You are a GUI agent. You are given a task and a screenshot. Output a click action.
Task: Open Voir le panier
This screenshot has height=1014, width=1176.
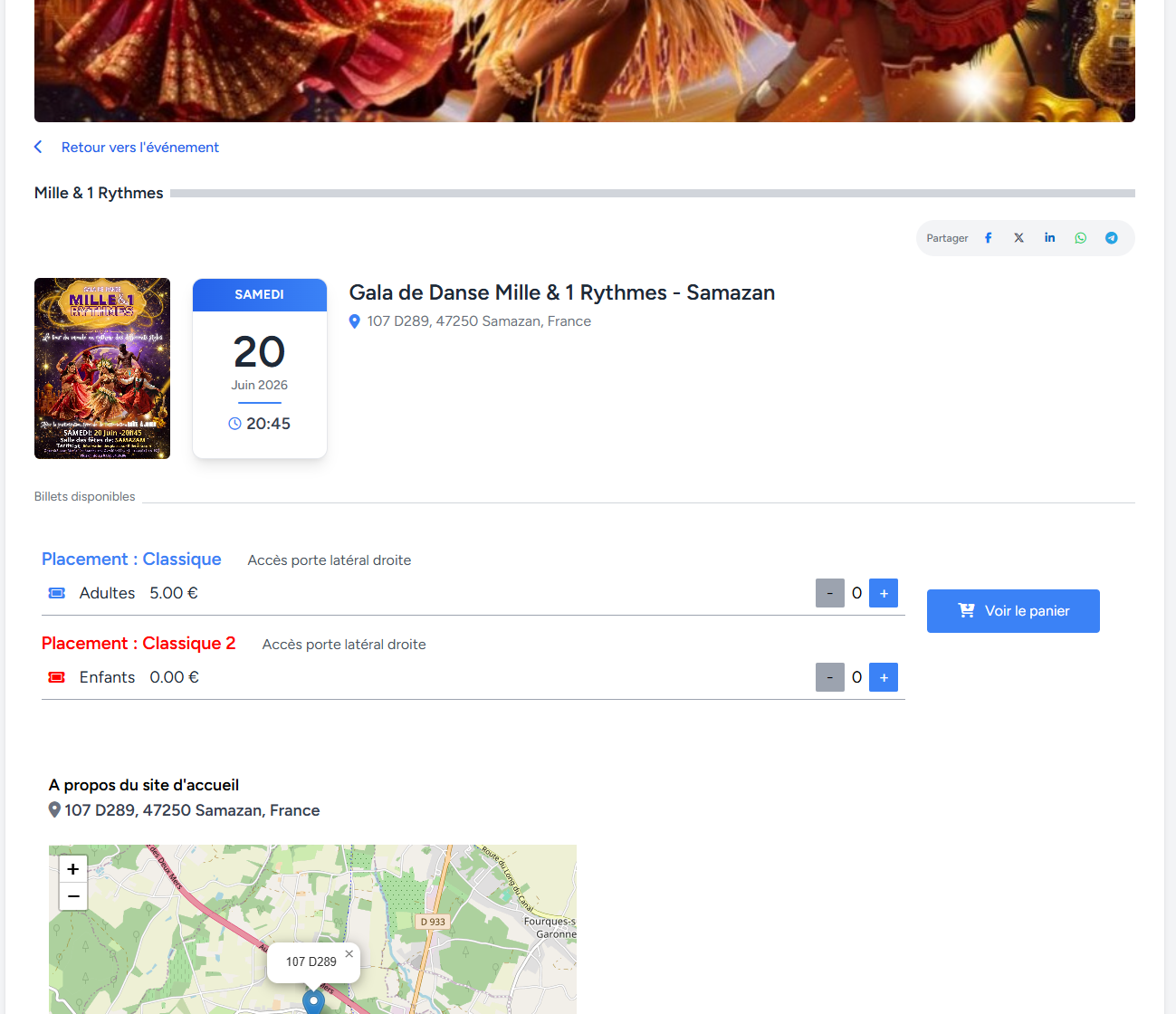[x=1013, y=610]
